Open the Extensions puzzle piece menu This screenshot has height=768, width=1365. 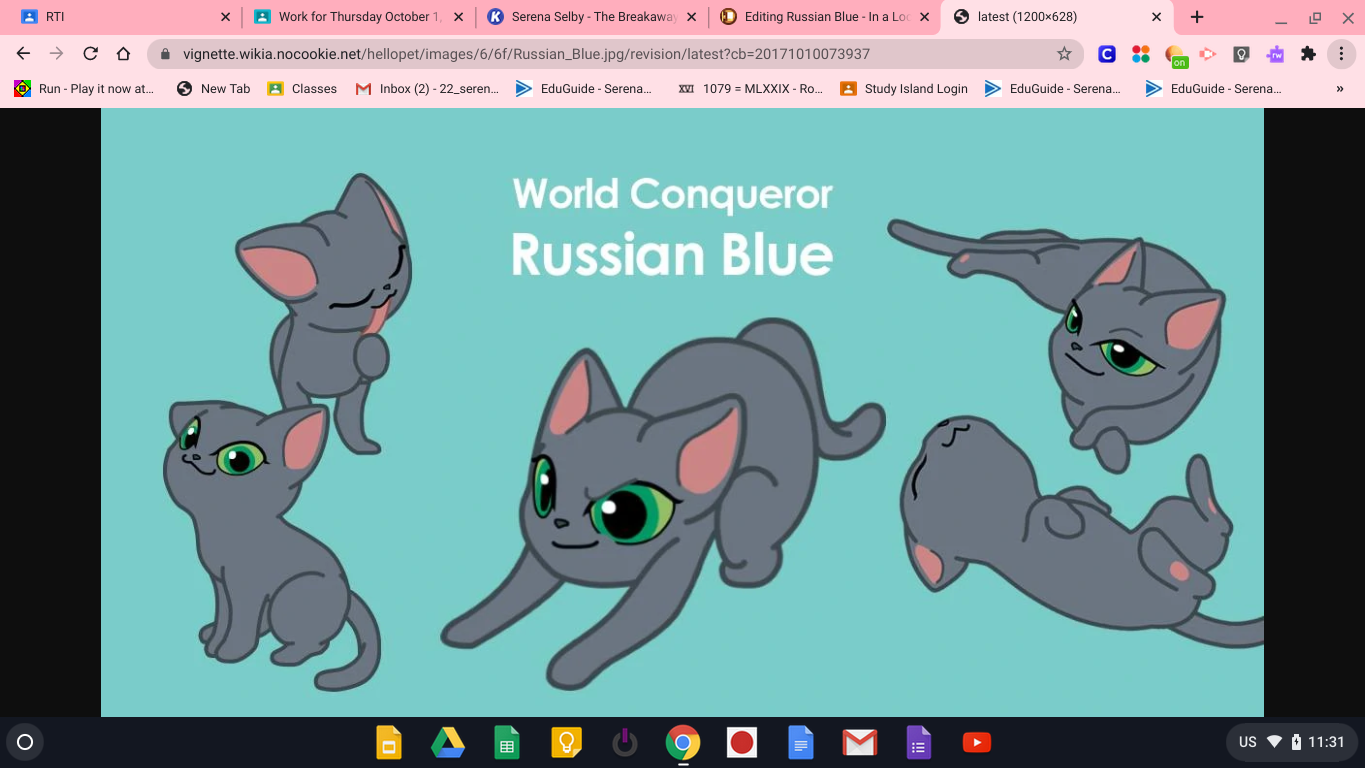coord(1308,54)
